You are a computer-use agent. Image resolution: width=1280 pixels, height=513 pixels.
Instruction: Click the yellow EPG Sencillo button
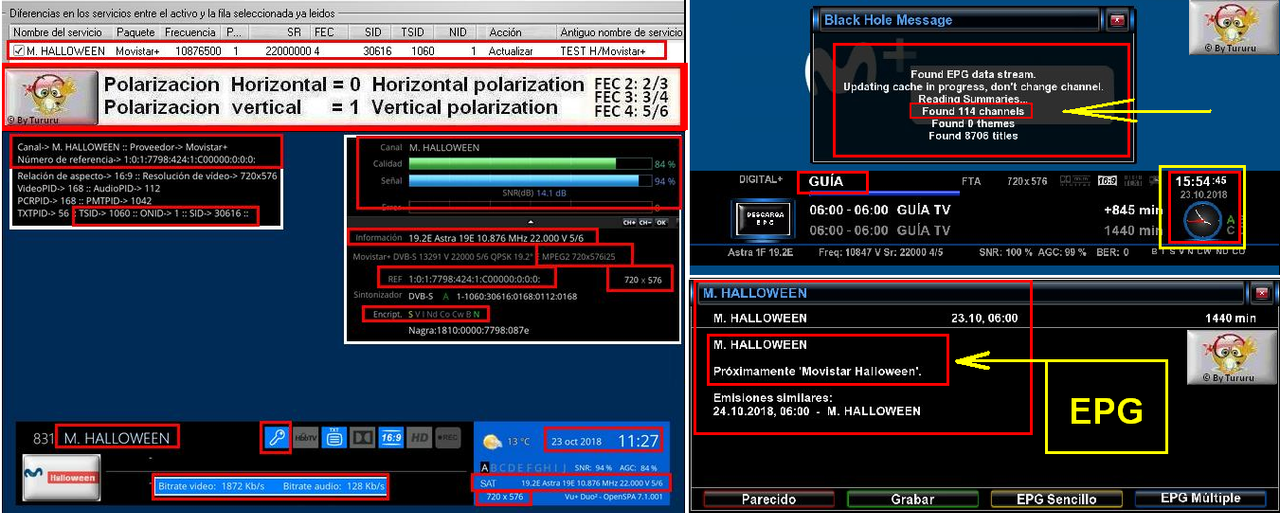pos(1057,499)
